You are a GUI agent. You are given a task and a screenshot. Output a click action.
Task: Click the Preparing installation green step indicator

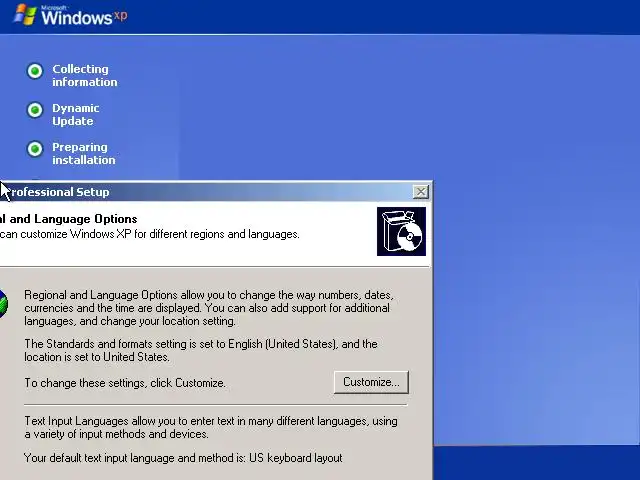35,149
